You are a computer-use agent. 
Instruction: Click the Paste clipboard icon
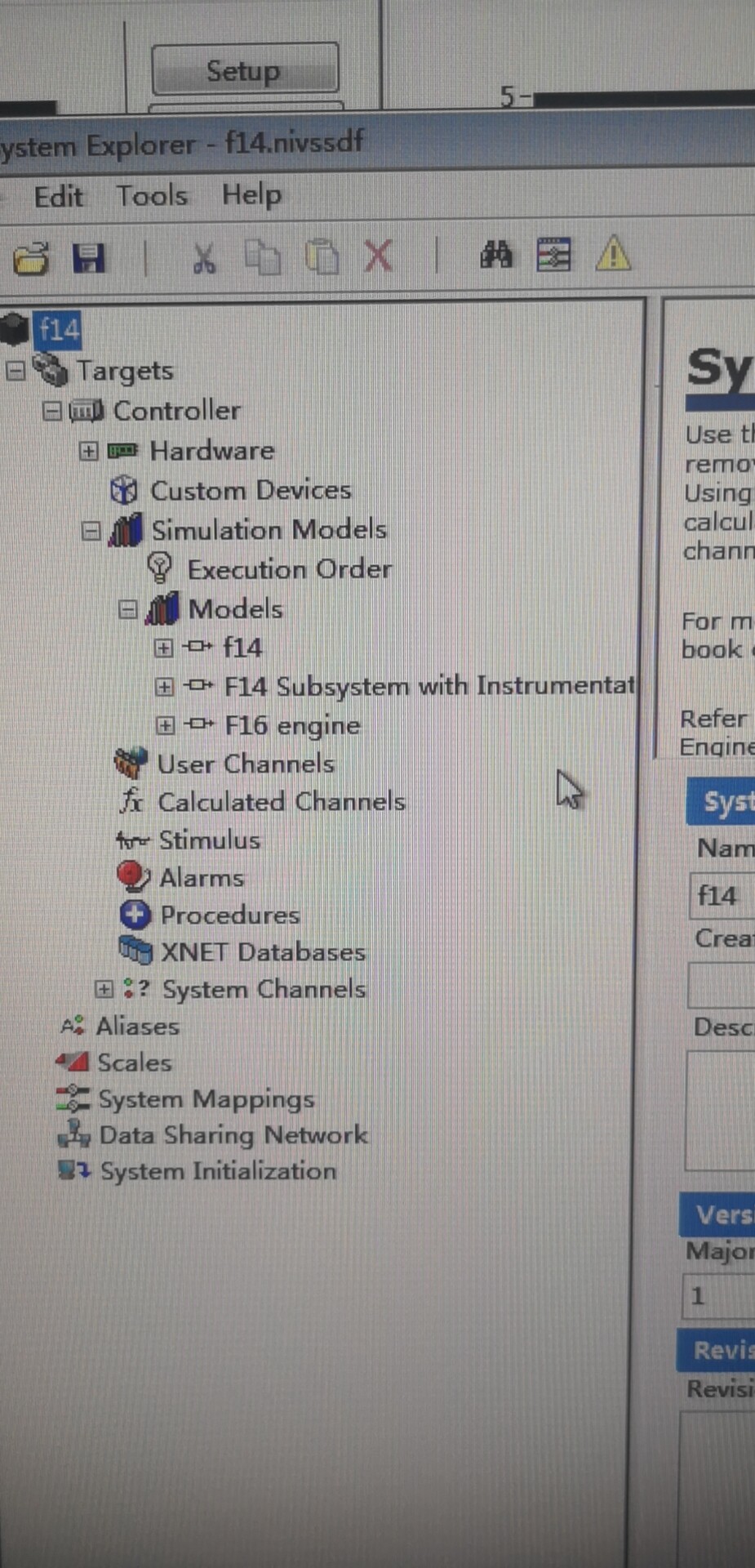[x=322, y=256]
